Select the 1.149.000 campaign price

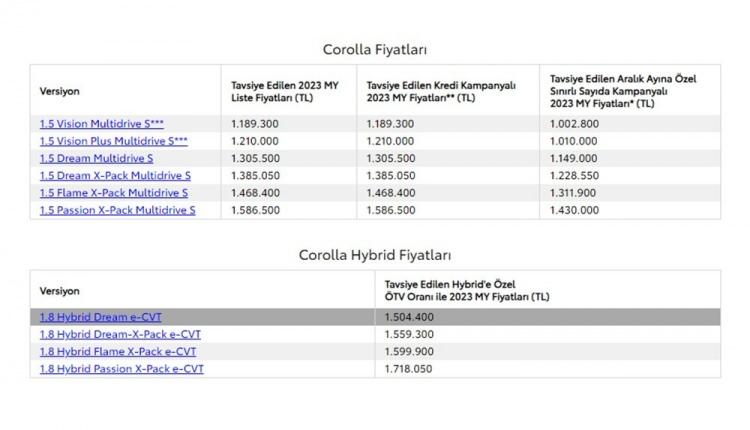click(573, 158)
